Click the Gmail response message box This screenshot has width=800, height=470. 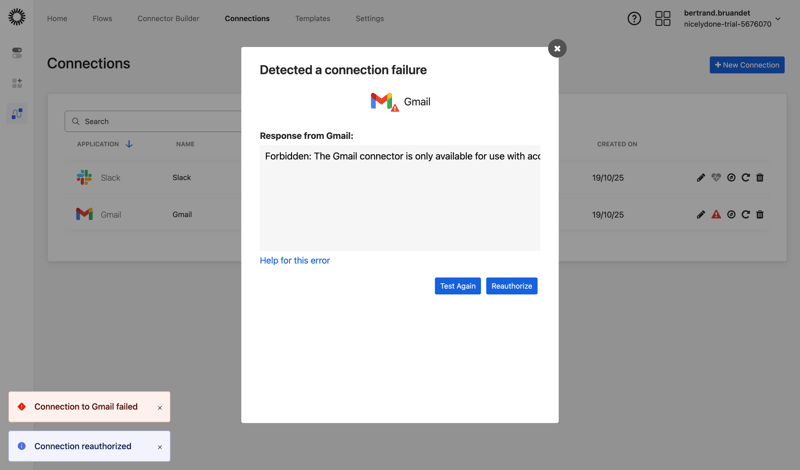click(x=400, y=198)
